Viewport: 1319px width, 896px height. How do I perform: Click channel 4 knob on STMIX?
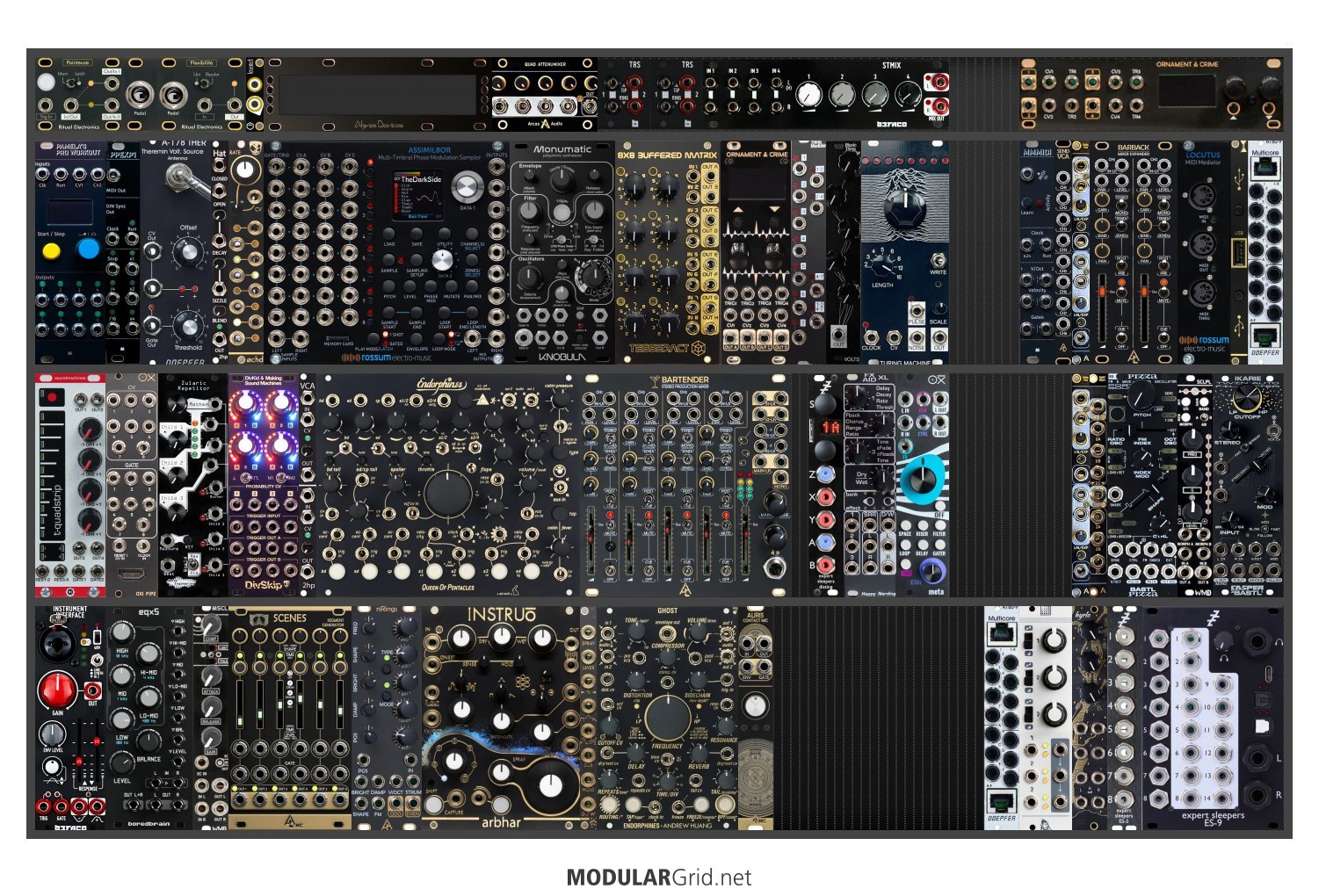tap(908, 95)
